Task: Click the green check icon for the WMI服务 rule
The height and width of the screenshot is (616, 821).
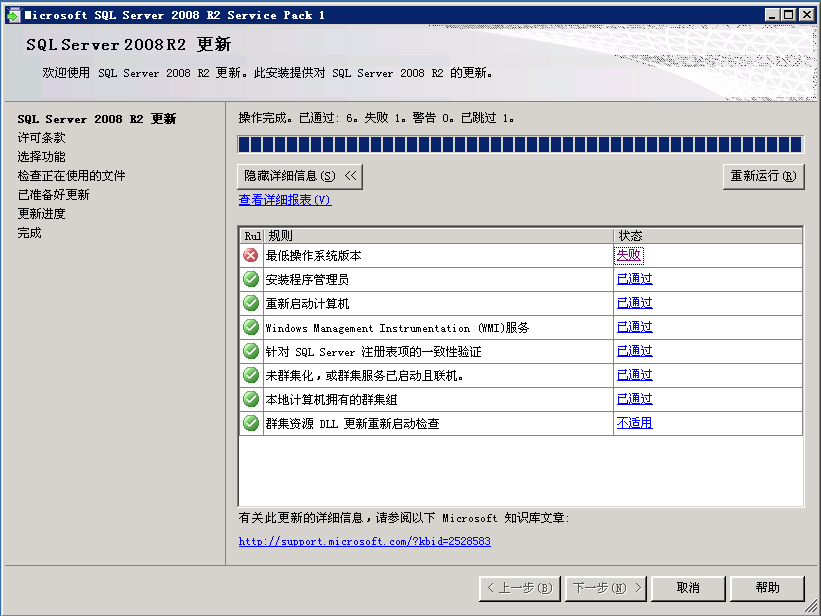Action: coord(251,327)
